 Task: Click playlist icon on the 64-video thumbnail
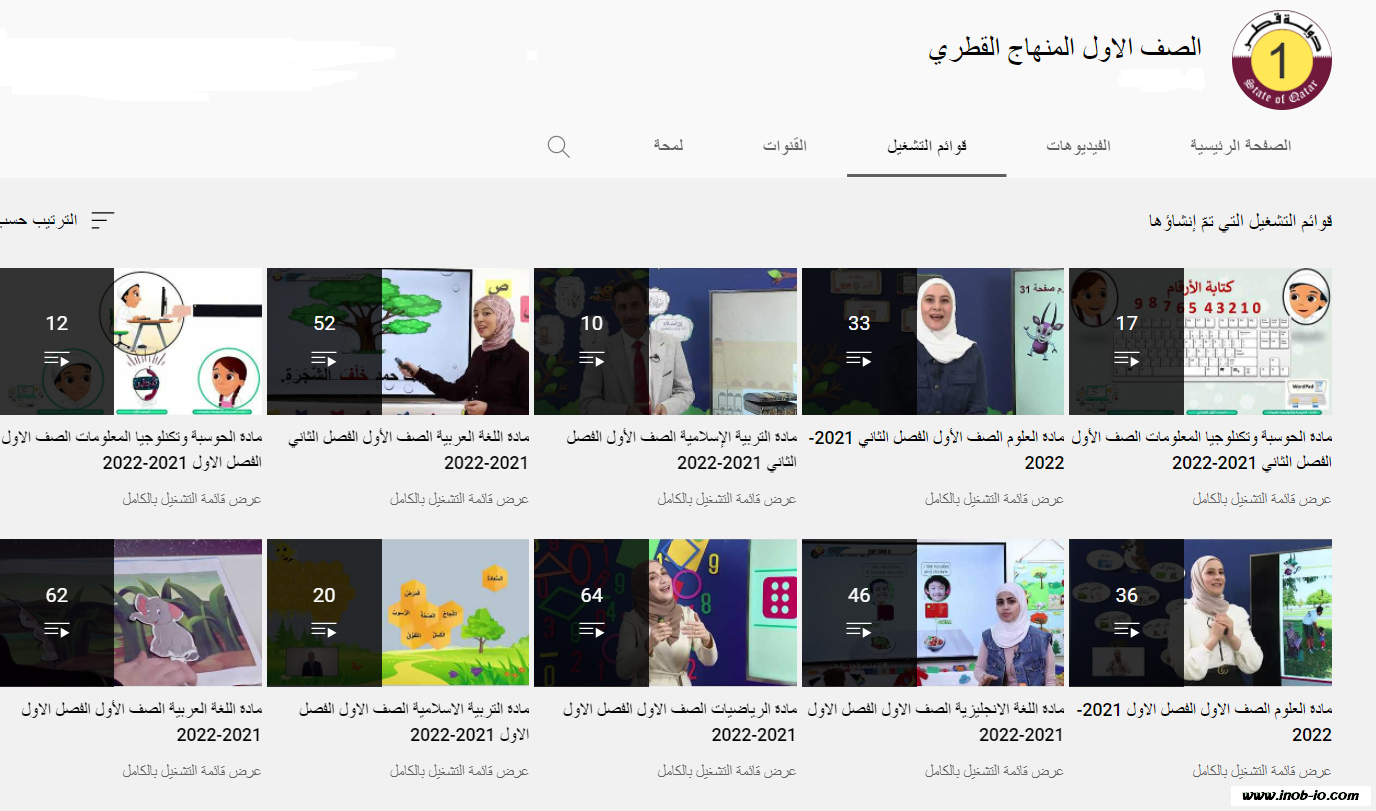click(592, 630)
